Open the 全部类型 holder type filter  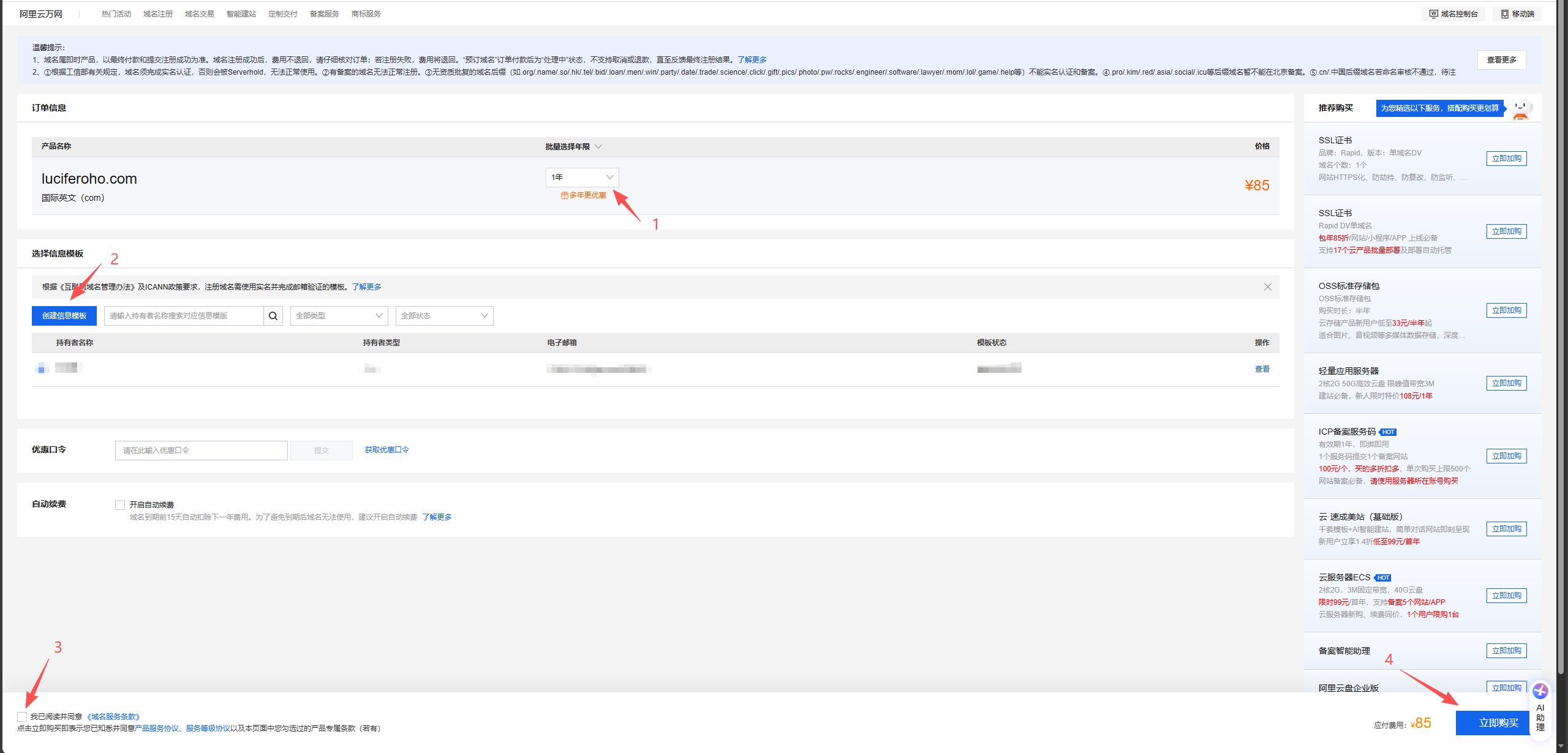339,316
